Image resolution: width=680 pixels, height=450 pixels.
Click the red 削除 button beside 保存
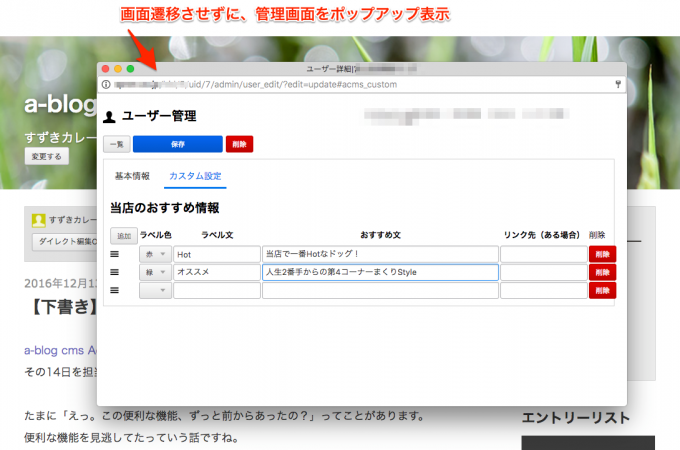(239, 144)
